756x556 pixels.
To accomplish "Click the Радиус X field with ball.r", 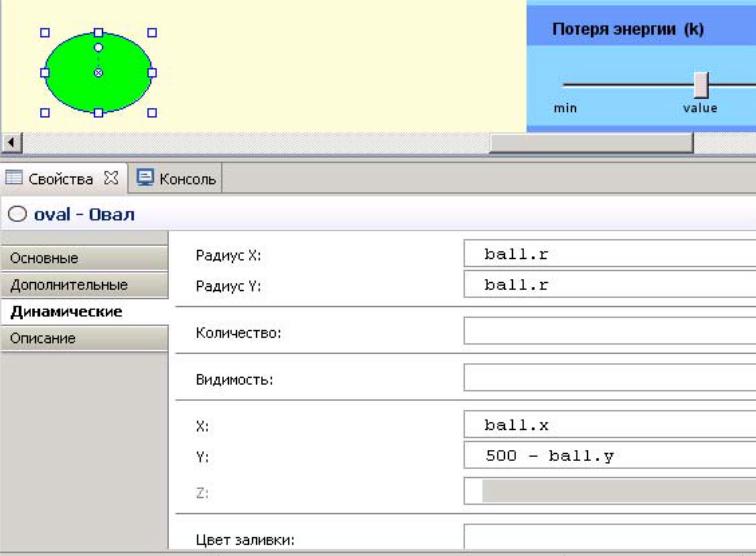I will [x=610, y=254].
